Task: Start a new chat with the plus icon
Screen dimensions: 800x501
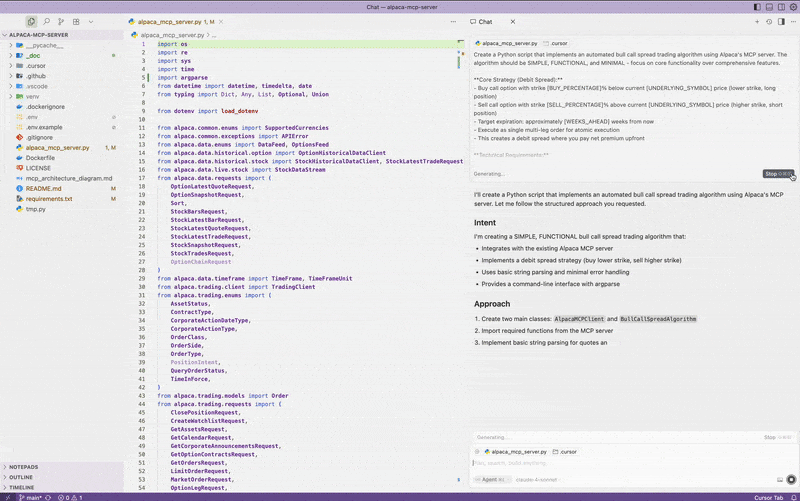Action: 757,22
